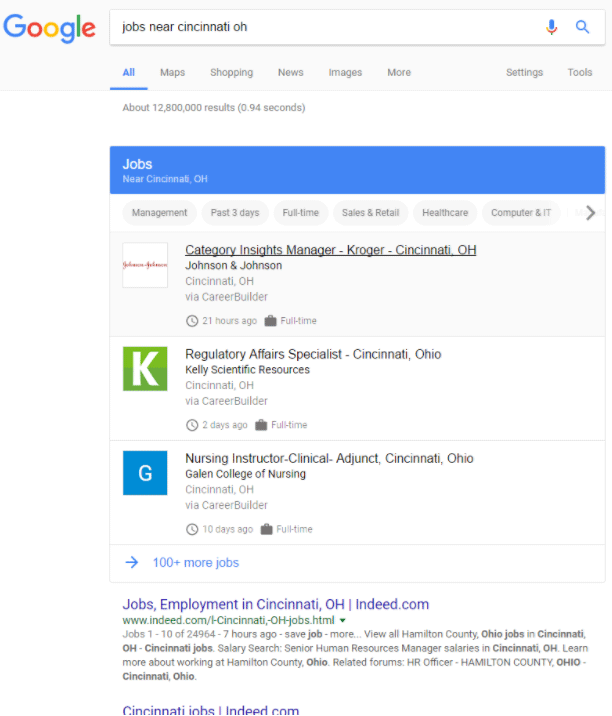
Task: Open Indeed result URL dropdown arrow
Action: (343, 621)
